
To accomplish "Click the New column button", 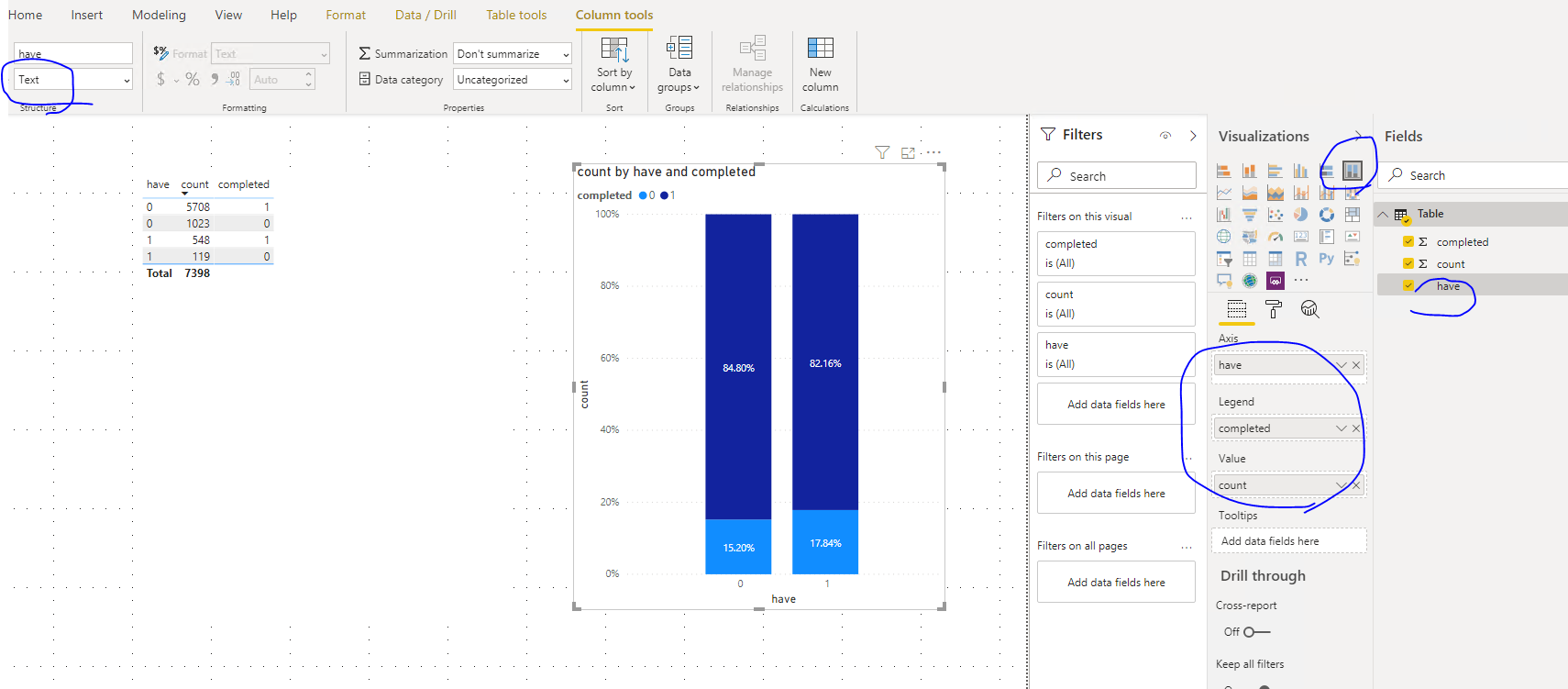I will pyautogui.click(x=820, y=64).
